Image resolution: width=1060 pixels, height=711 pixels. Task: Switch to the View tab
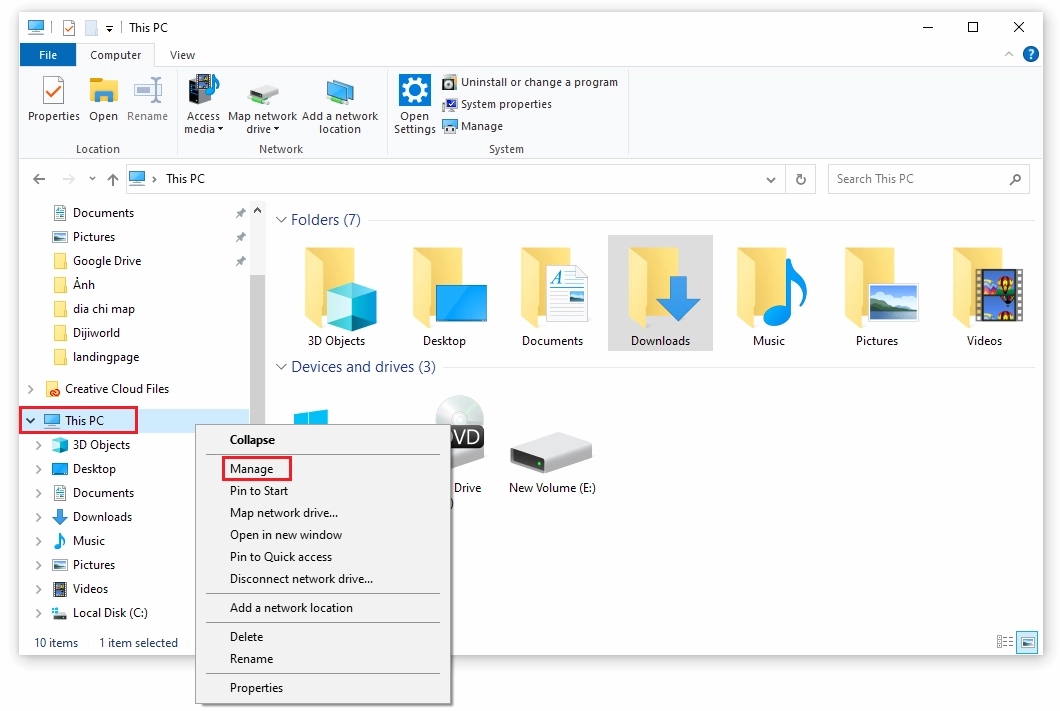tap(182, 55)
